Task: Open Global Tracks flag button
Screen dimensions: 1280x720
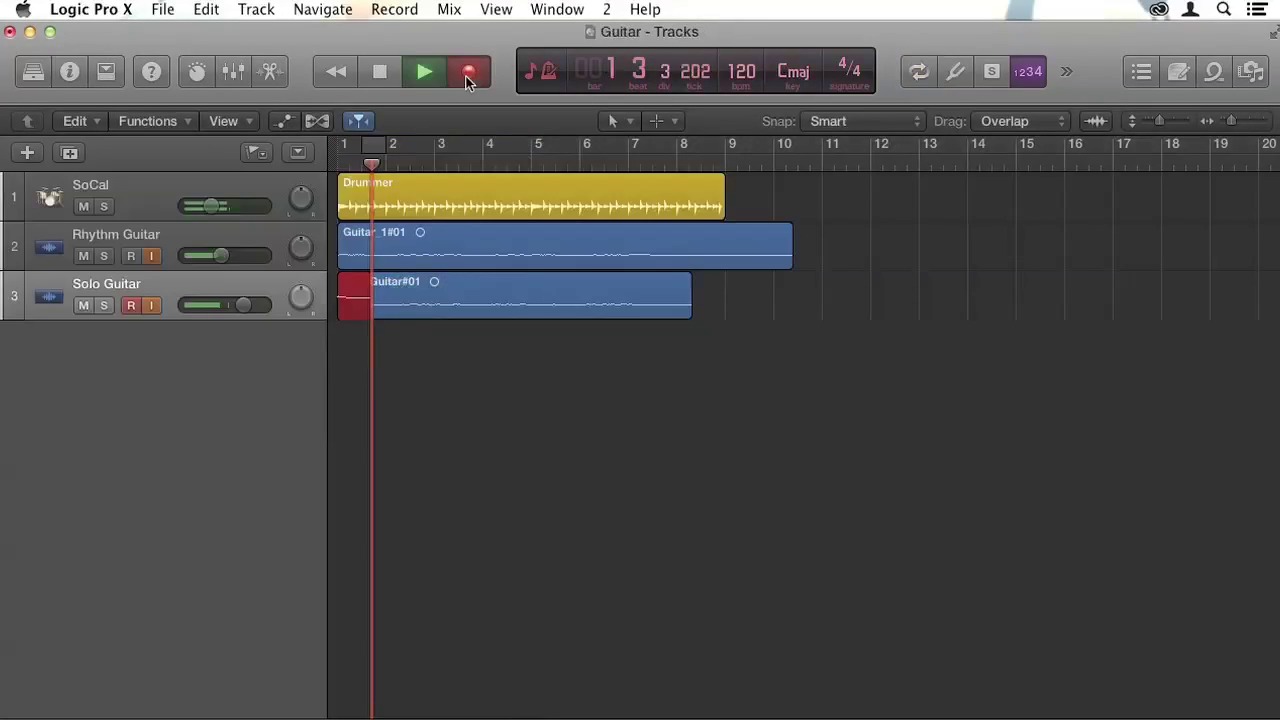Action: click(x=256, y=153)
